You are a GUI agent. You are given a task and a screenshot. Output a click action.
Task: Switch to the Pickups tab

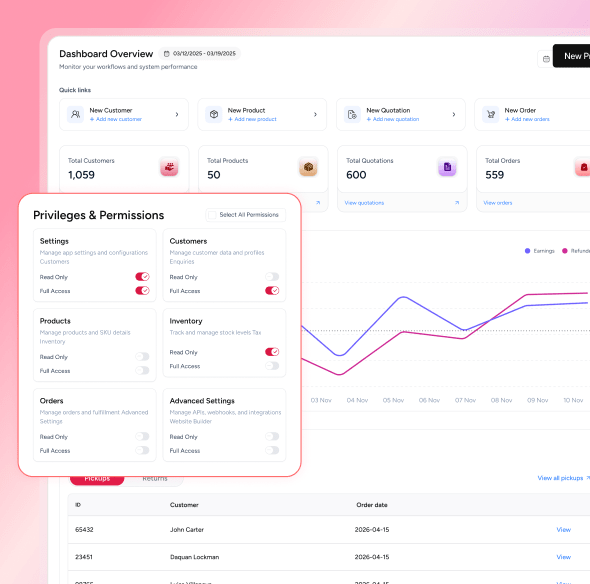coord(97,479)
